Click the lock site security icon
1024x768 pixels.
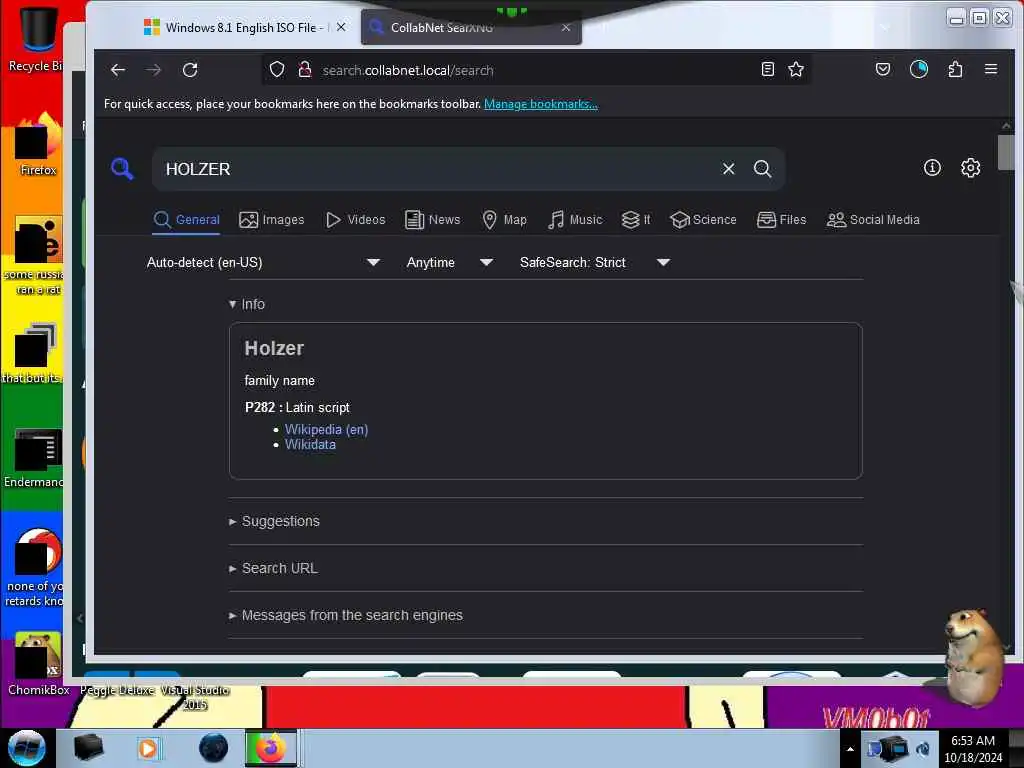[x=304, y=69]
